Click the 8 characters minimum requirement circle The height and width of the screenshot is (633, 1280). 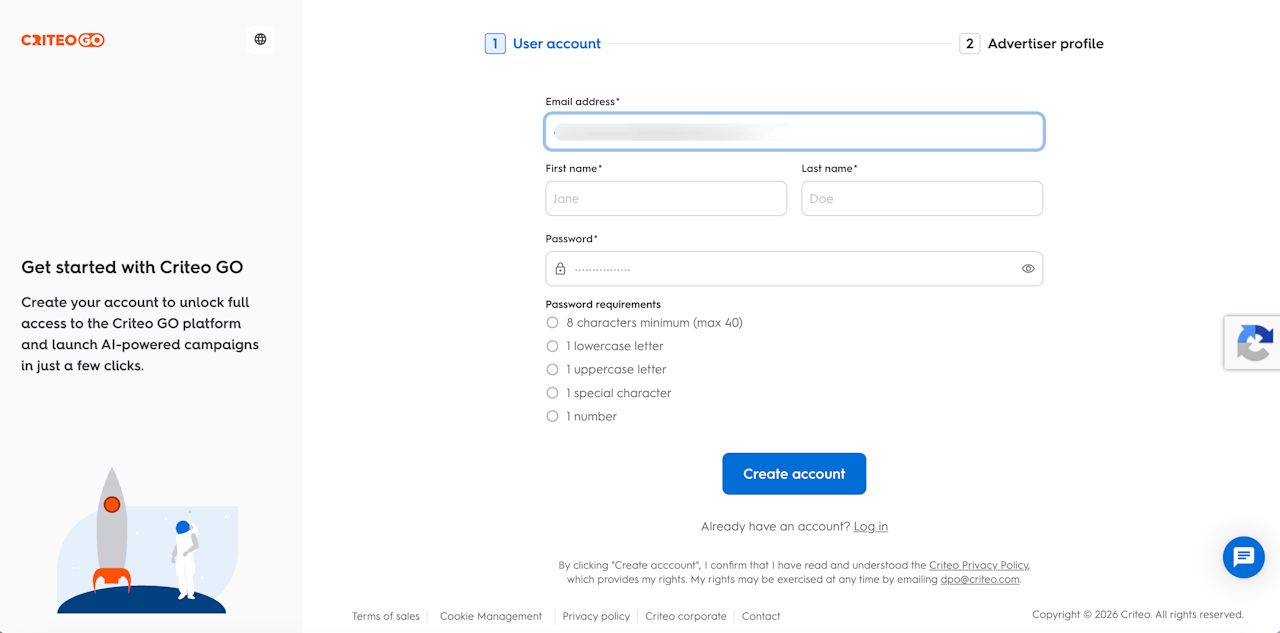[552, 323]
